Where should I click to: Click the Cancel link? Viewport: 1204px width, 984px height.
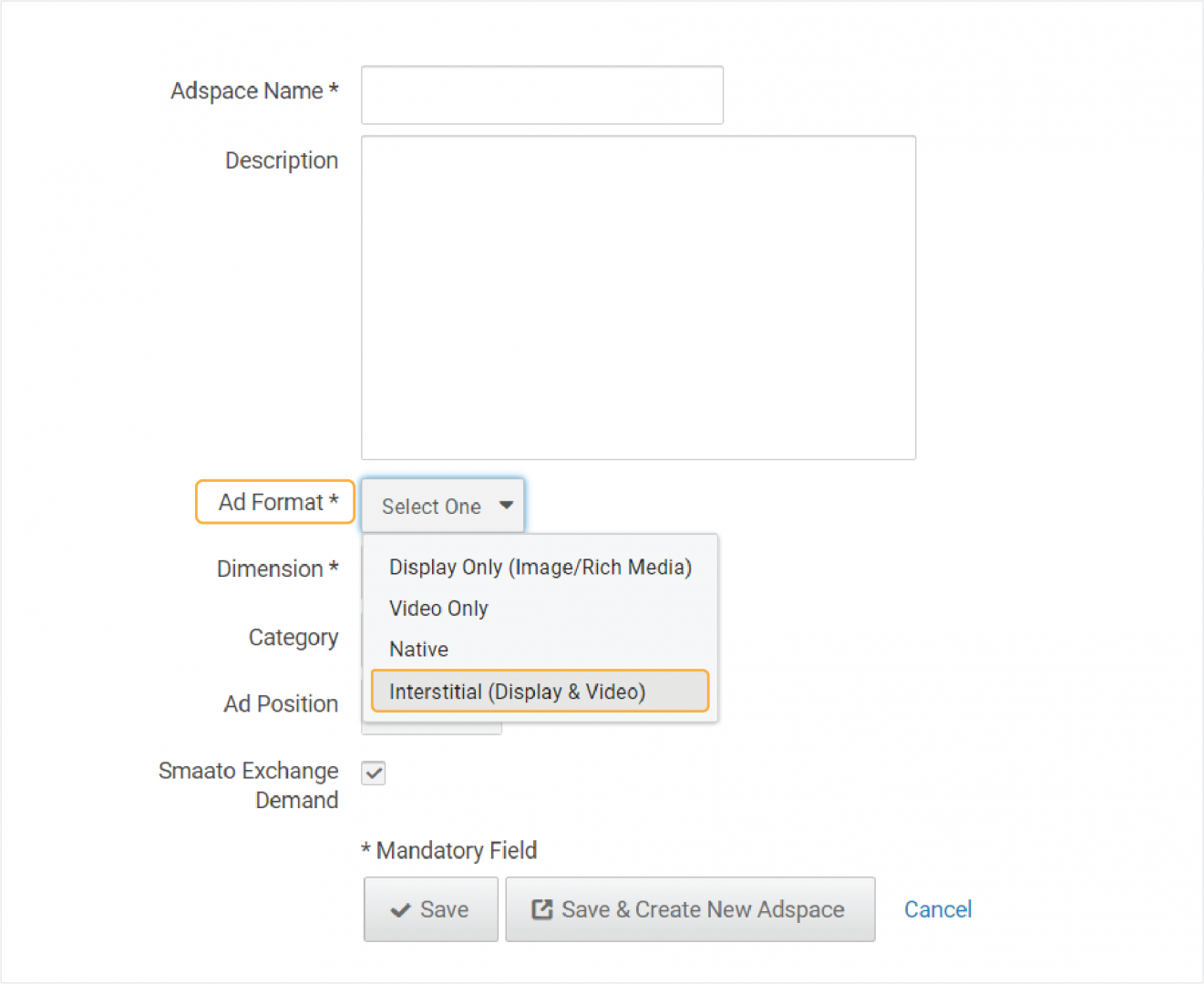coord(937,909)
